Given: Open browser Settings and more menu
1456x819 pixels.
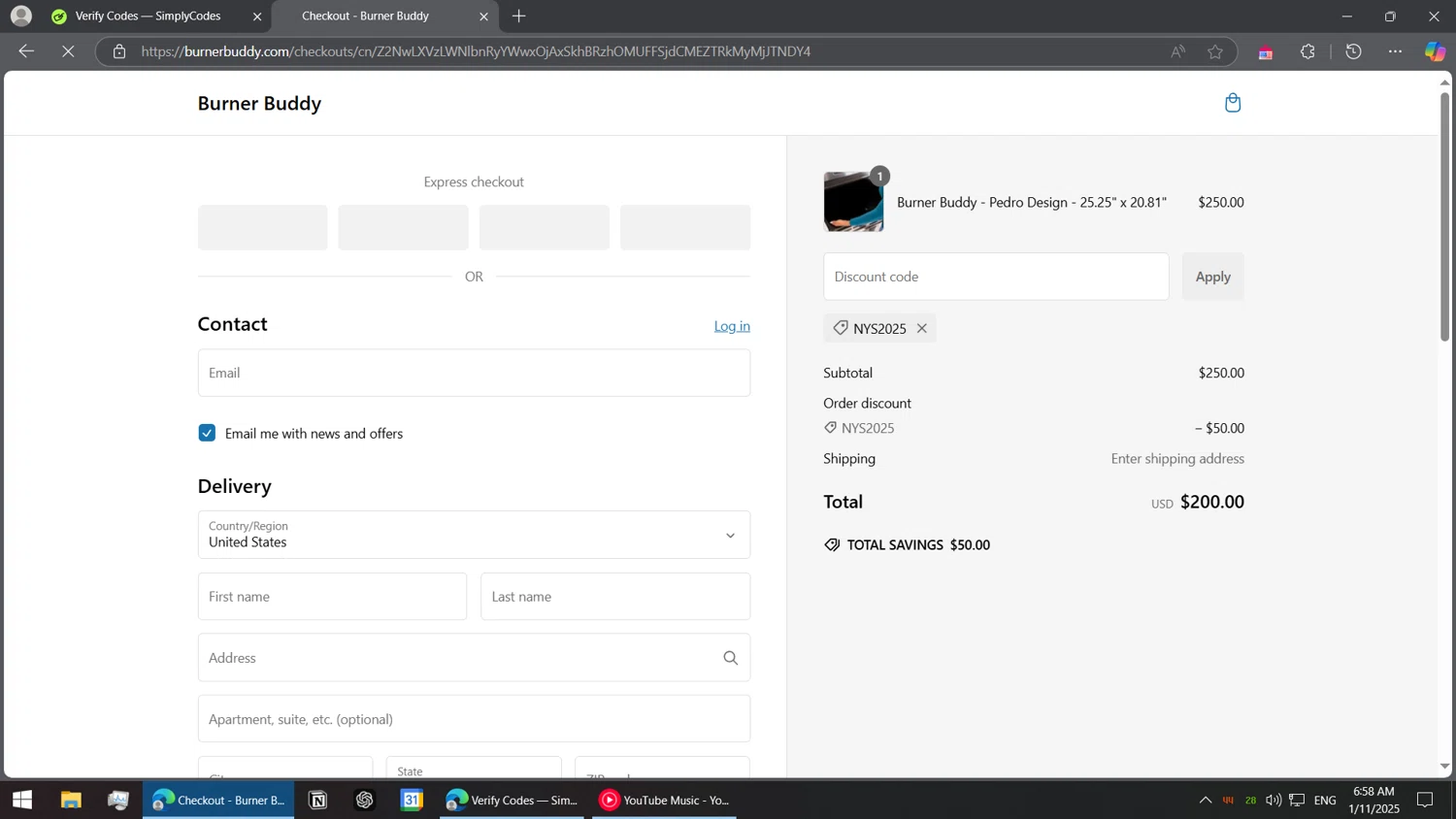Looking at the screenshot, I should click(1395, 51).
